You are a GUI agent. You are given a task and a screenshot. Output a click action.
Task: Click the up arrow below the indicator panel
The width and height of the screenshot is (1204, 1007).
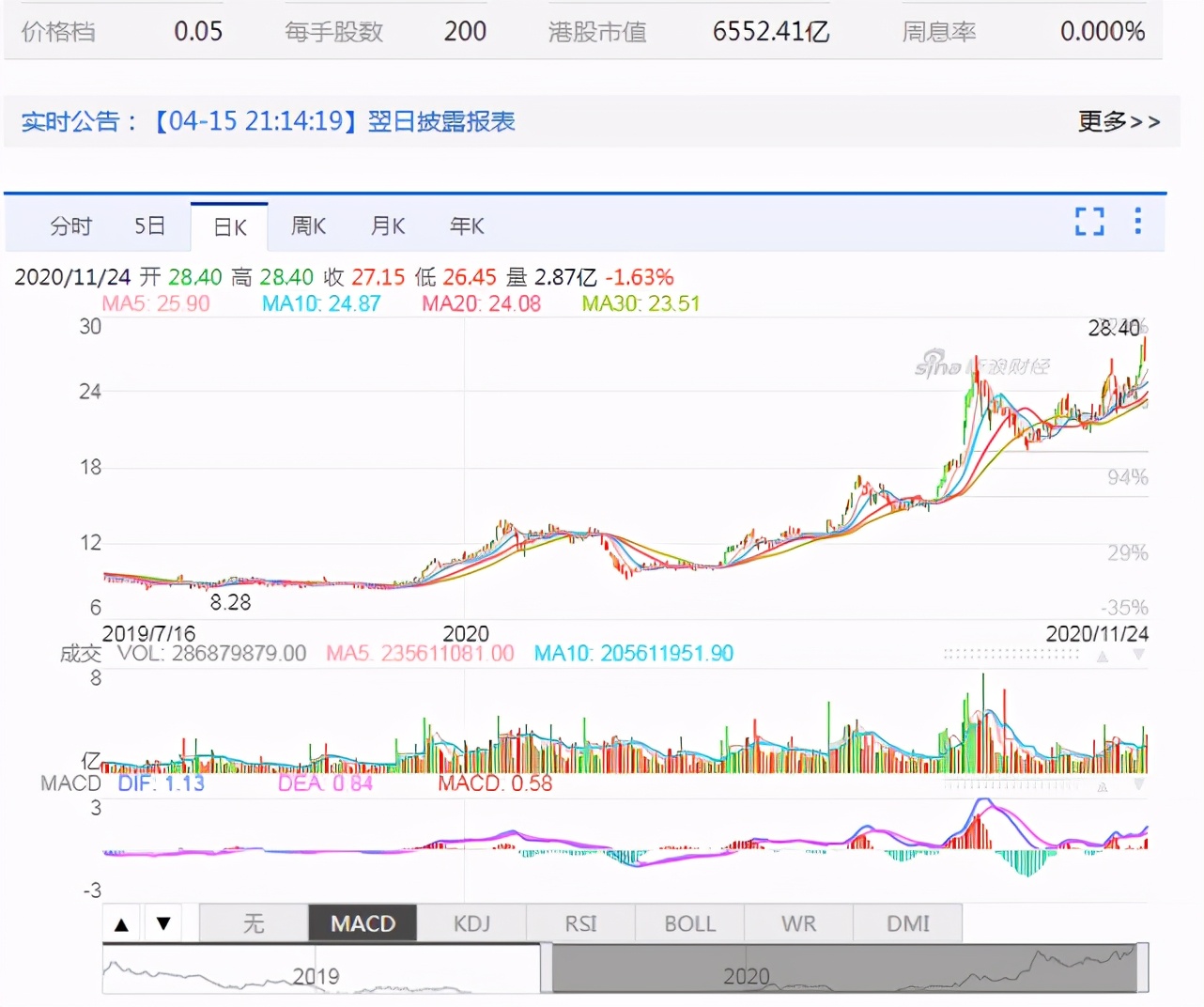tap(121, 923)
